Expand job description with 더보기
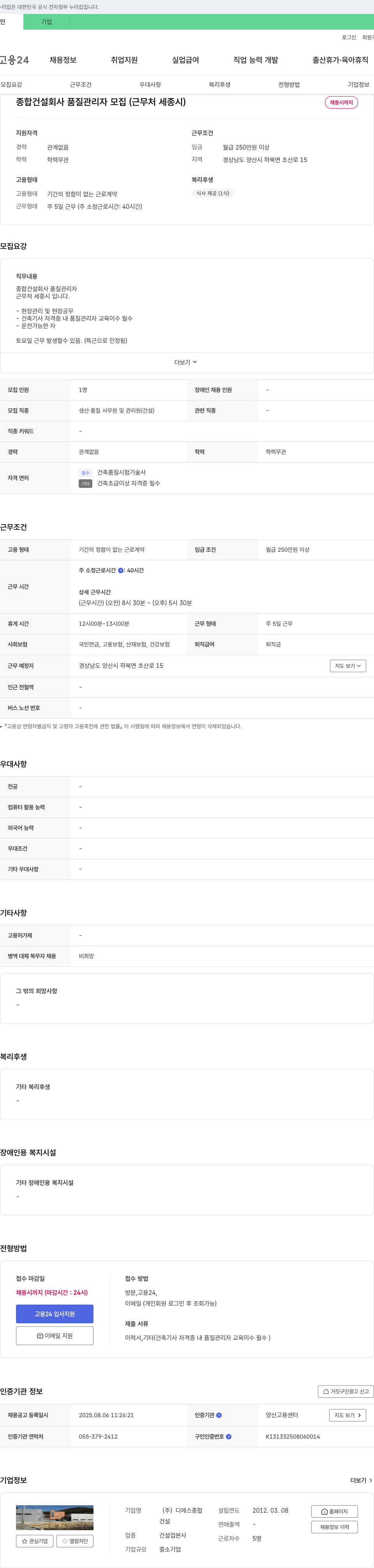This screenshot has height=1568, width=374. coord(185,362)
